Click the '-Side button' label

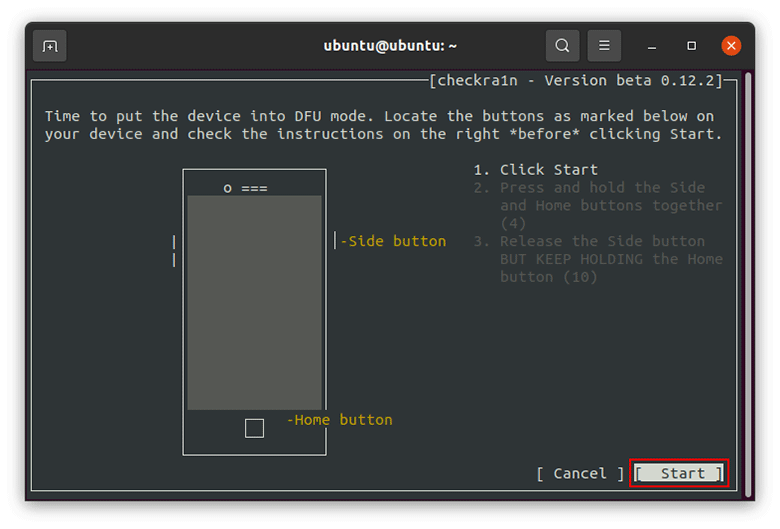pyautogui.click(x=393, y=241)
